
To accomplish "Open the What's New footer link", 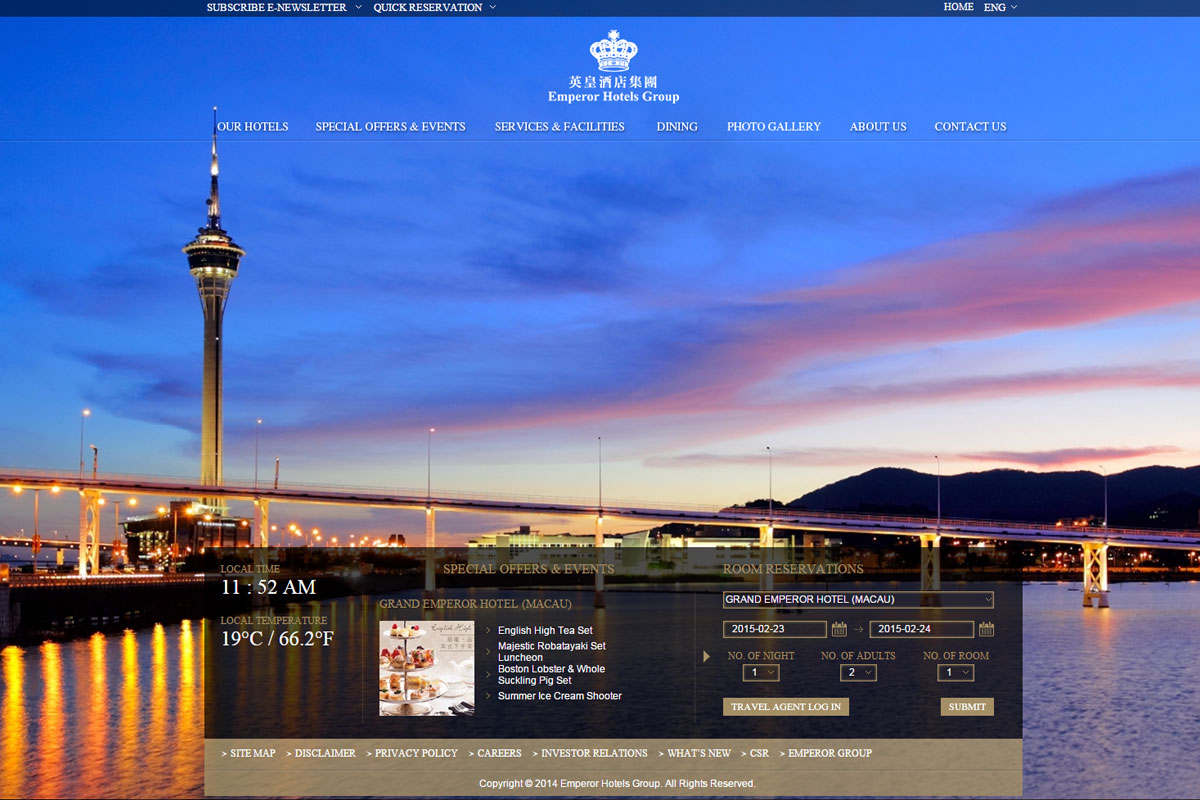I will pyautogui.click(x=699, y=753).
